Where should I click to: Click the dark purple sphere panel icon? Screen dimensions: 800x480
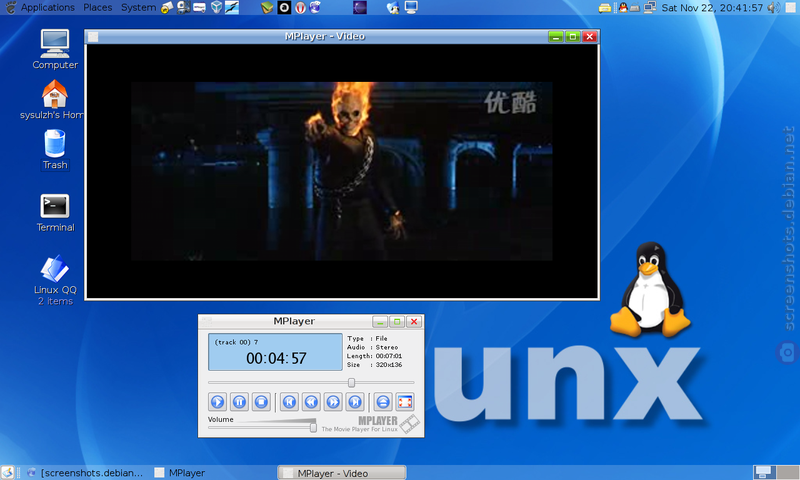point(360,7)
